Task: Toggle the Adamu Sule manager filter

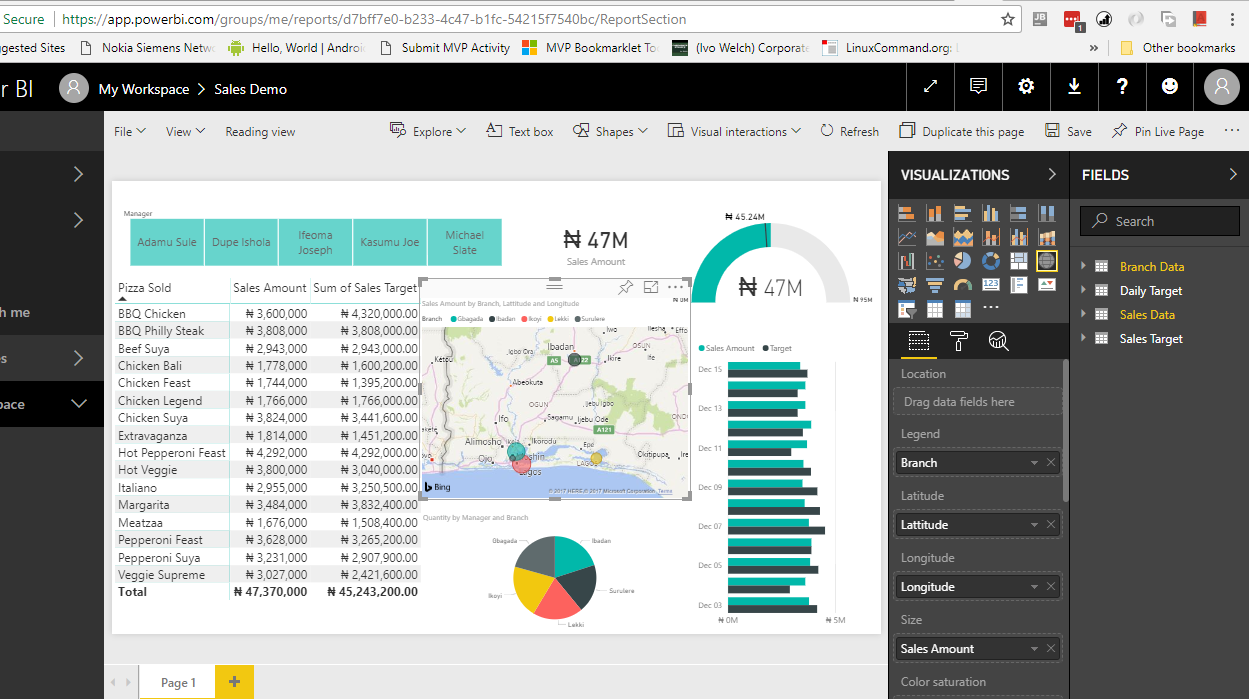Action: (x=166, y=242)
